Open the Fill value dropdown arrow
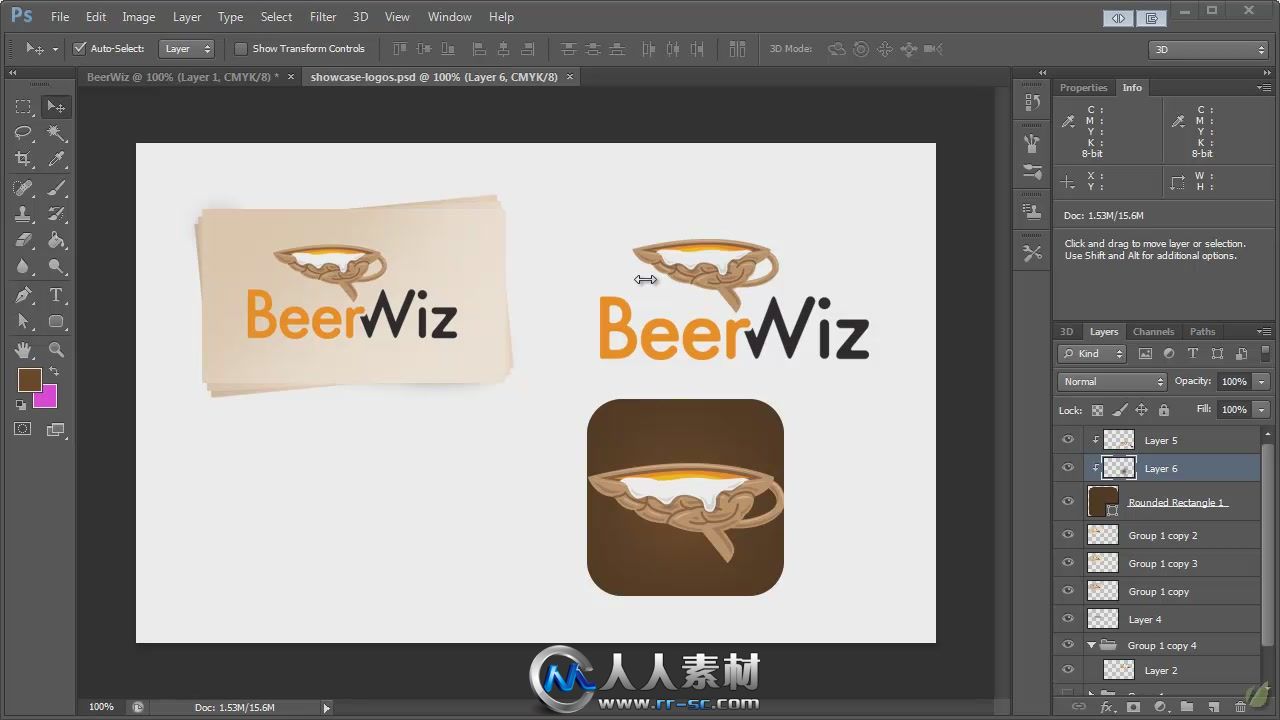1280x720 pixels. coord(1262,409)
